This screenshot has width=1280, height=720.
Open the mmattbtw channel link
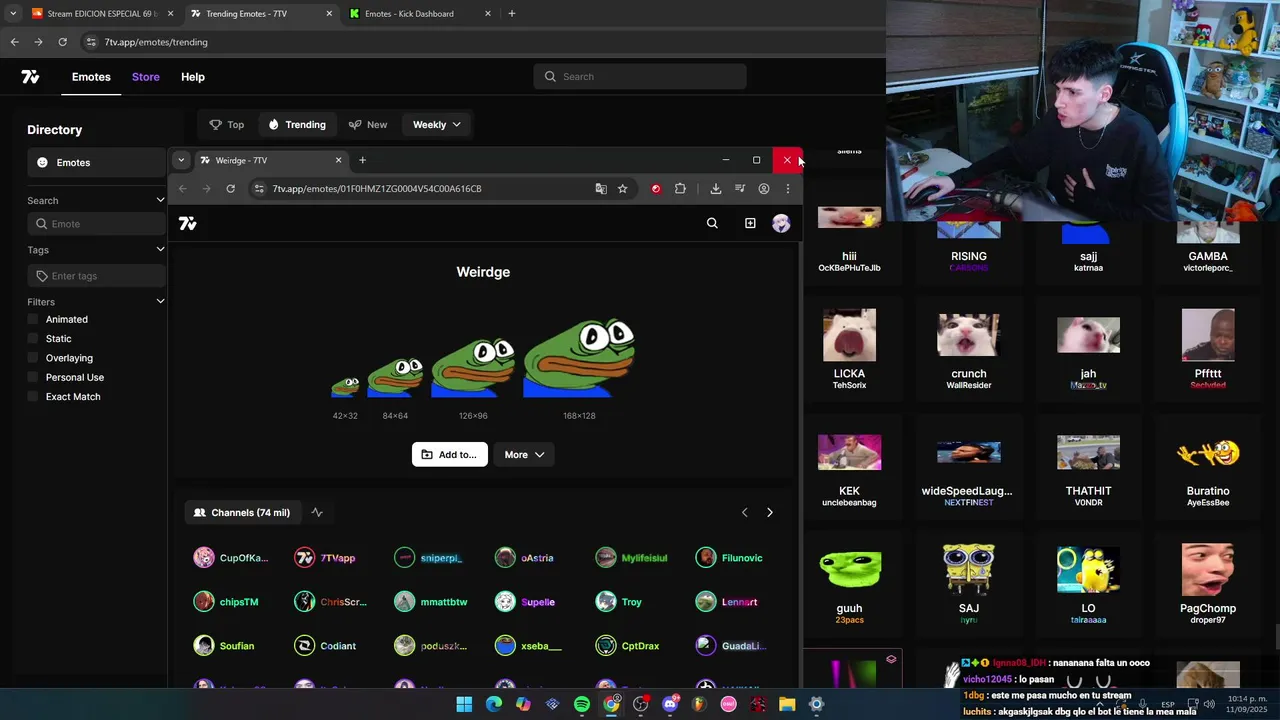coord(431,602)
